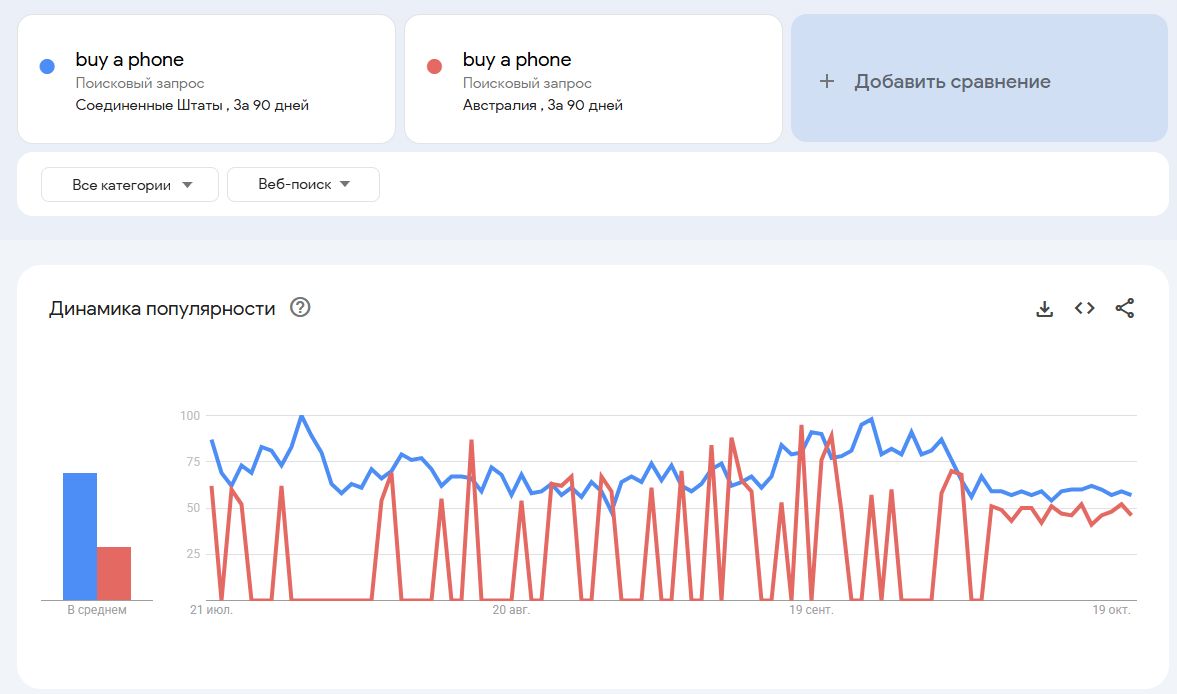The height and width of the screenshot is (694, 1177).
Task: Open the embed code icon
Action: tap(1084, 309)
